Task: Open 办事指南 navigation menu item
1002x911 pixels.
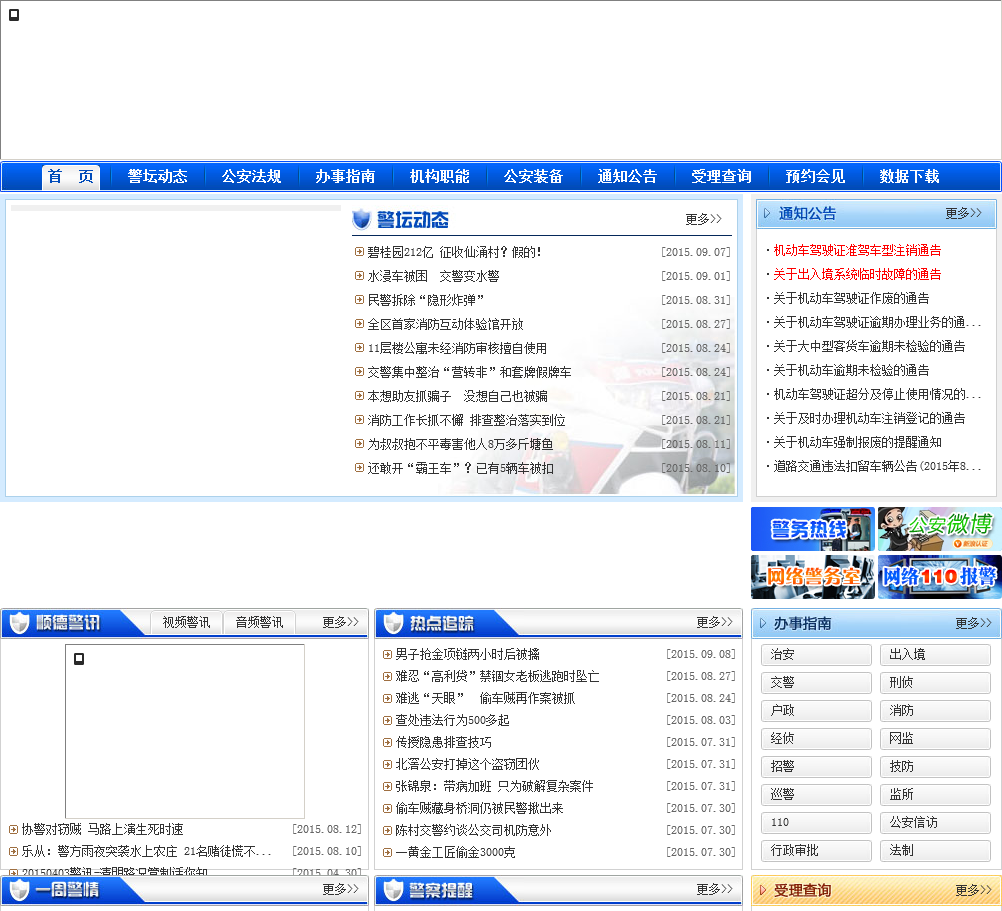Action: tap(345, 176)
